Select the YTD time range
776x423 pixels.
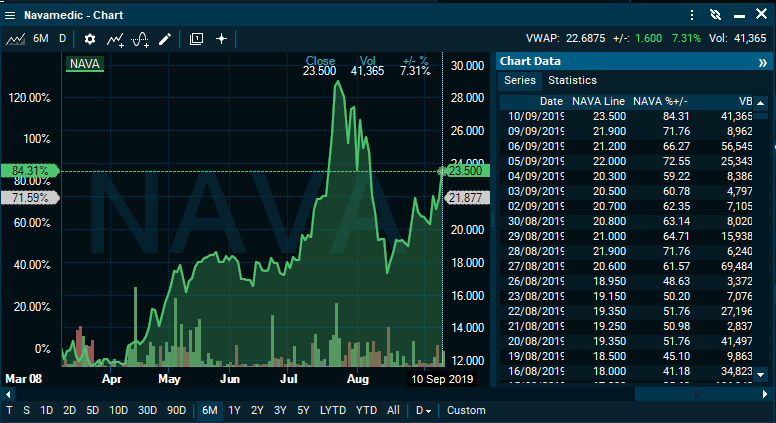[x=367, y=410]
